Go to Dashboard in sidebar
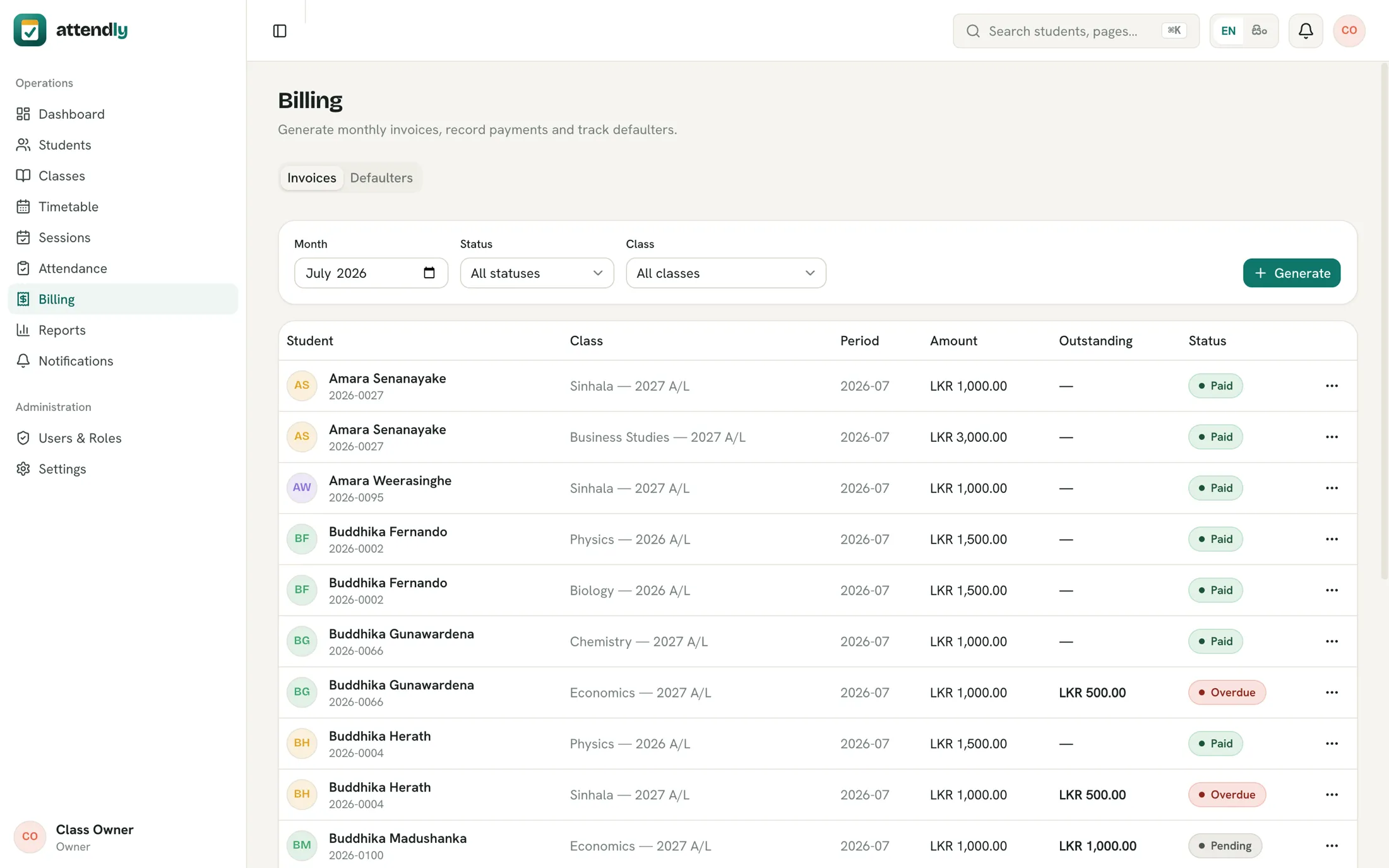Viewport: 1389px width, 868px height. [123, 114]
